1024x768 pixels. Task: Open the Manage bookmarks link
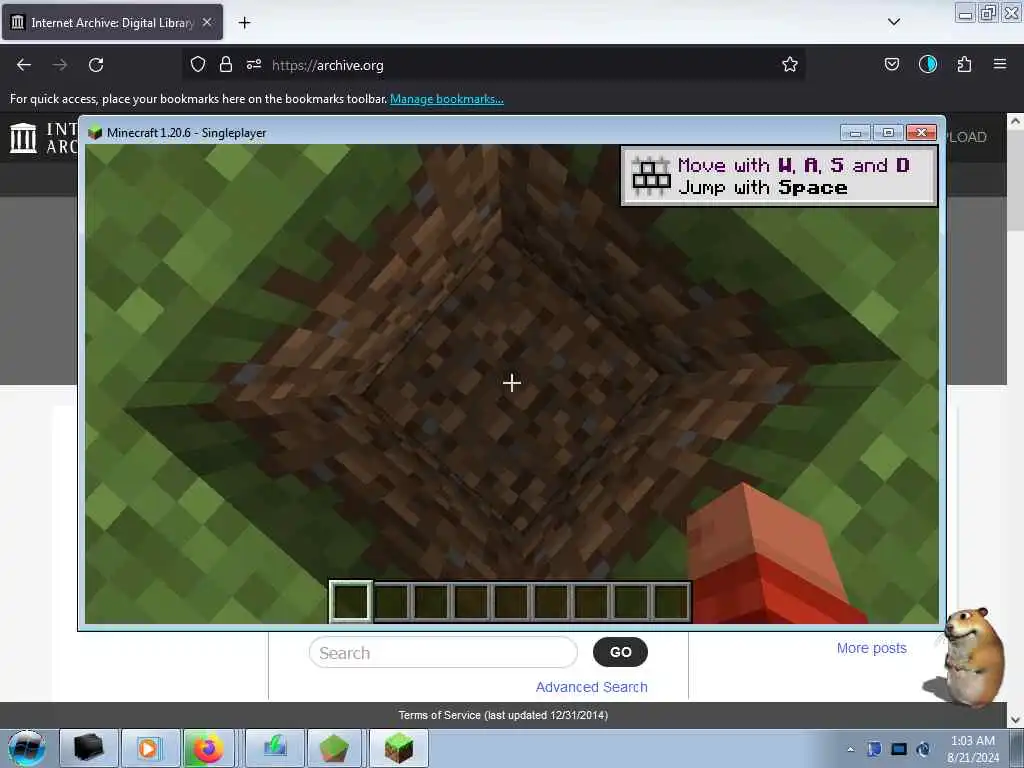[447, 99]
